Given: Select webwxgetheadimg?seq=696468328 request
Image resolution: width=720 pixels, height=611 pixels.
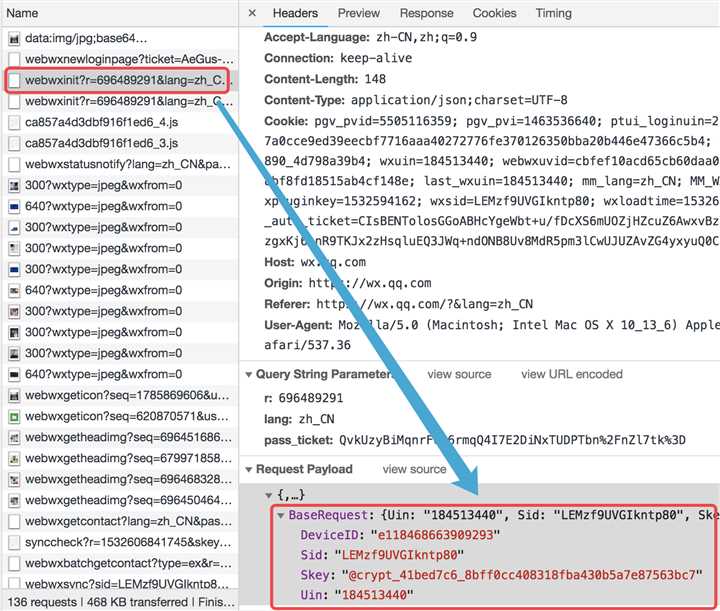Looking at the screenshot, I should (x=119, y=479).
